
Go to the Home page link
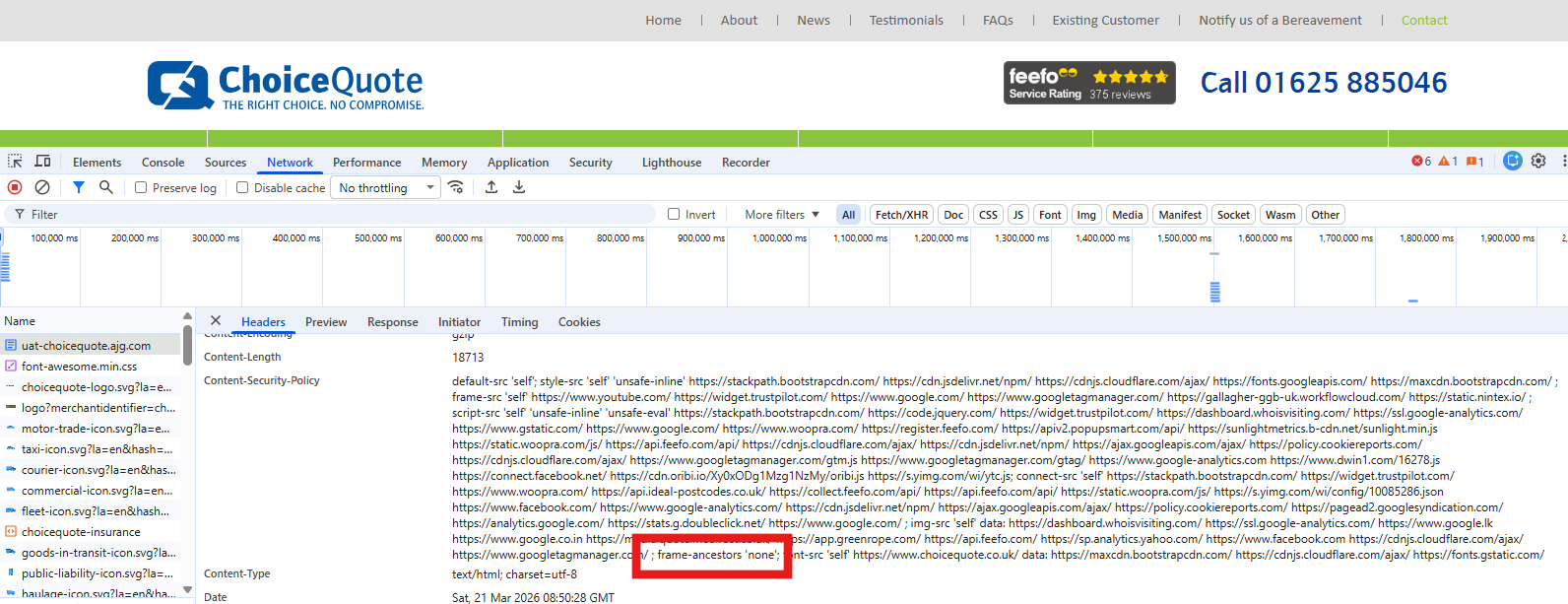(x=663, y=20)
